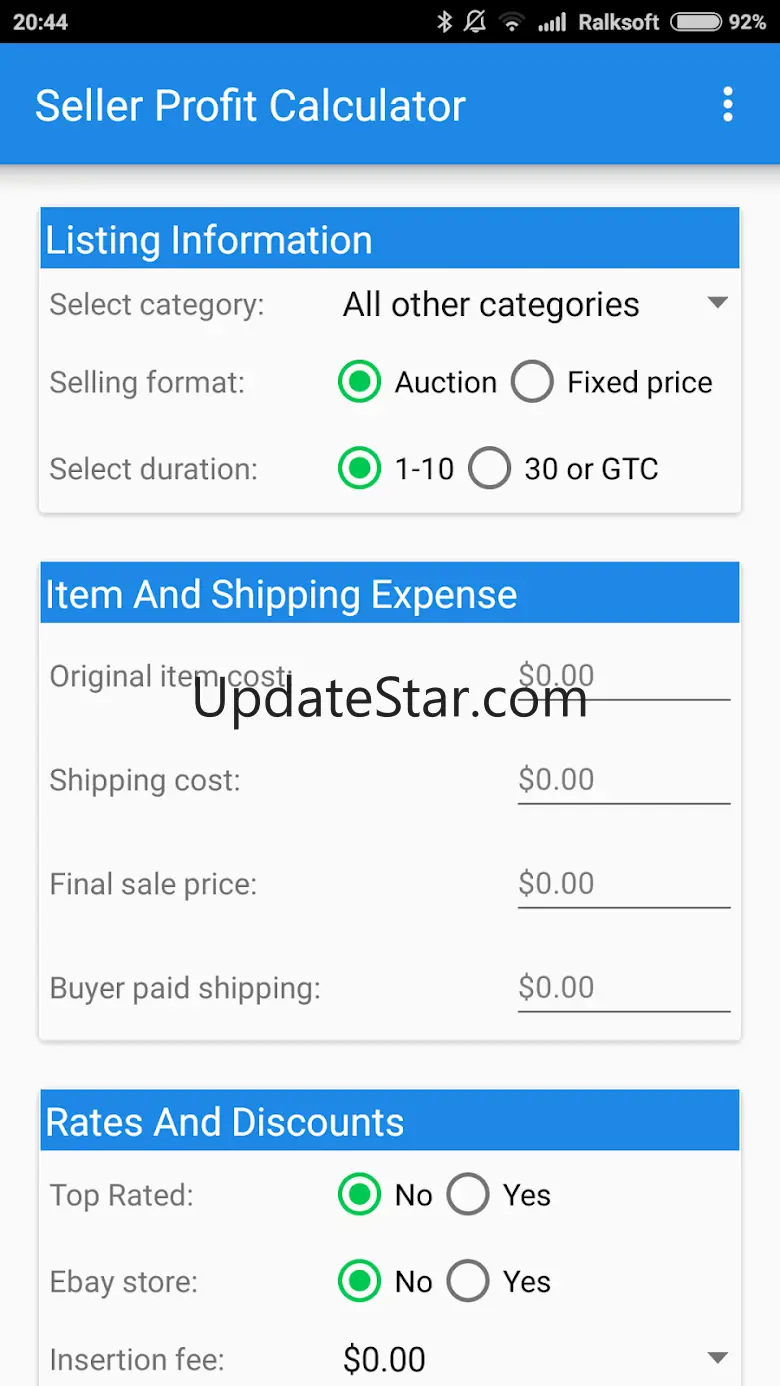780x1386 pixels.
Task: Tap the Final sale price field
Action: click(623, 884)
